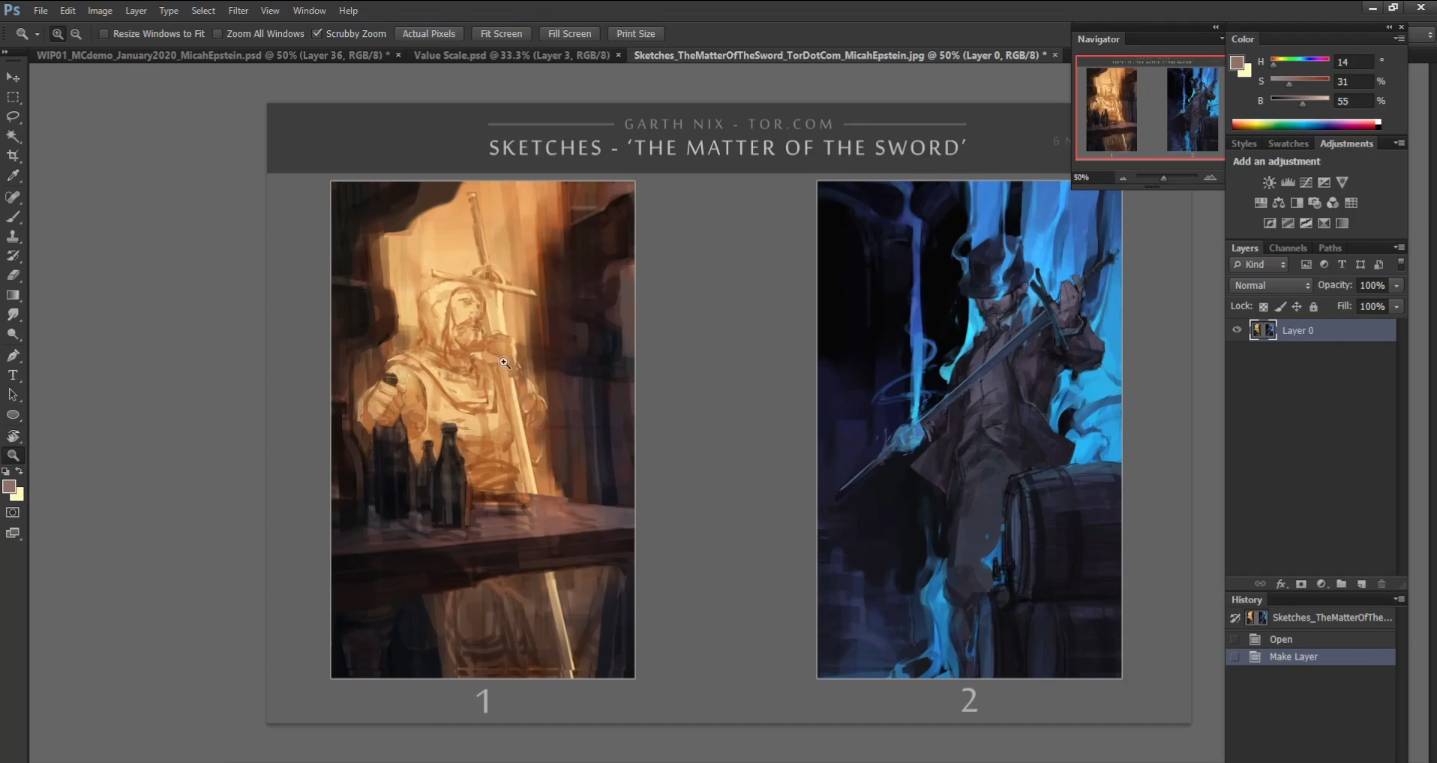Click the Fill Screen button
The image size is (1437, 763).
570,34
